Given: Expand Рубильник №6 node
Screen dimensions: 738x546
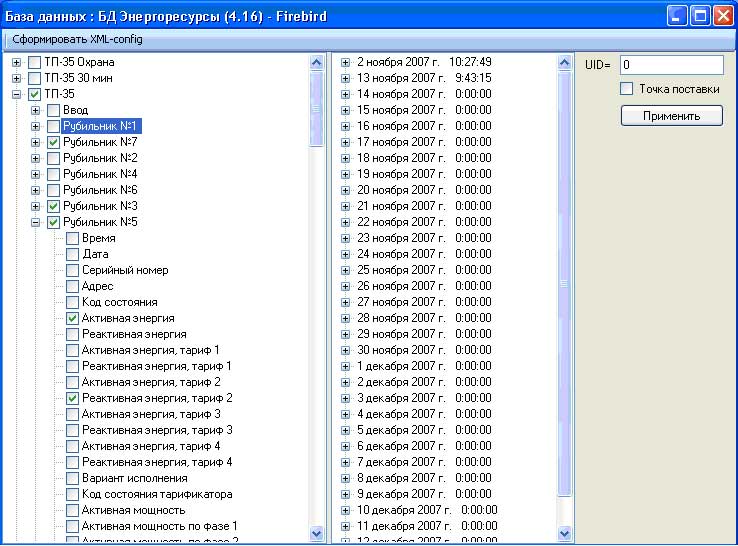Looking at the screenshot, I should click(x=35, y=190).
